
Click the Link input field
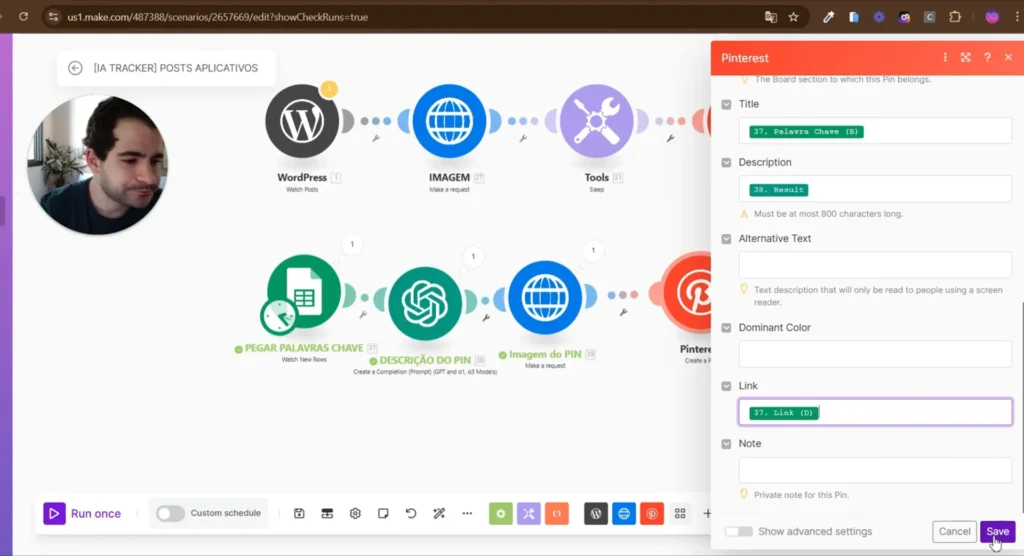click(875, 412)
